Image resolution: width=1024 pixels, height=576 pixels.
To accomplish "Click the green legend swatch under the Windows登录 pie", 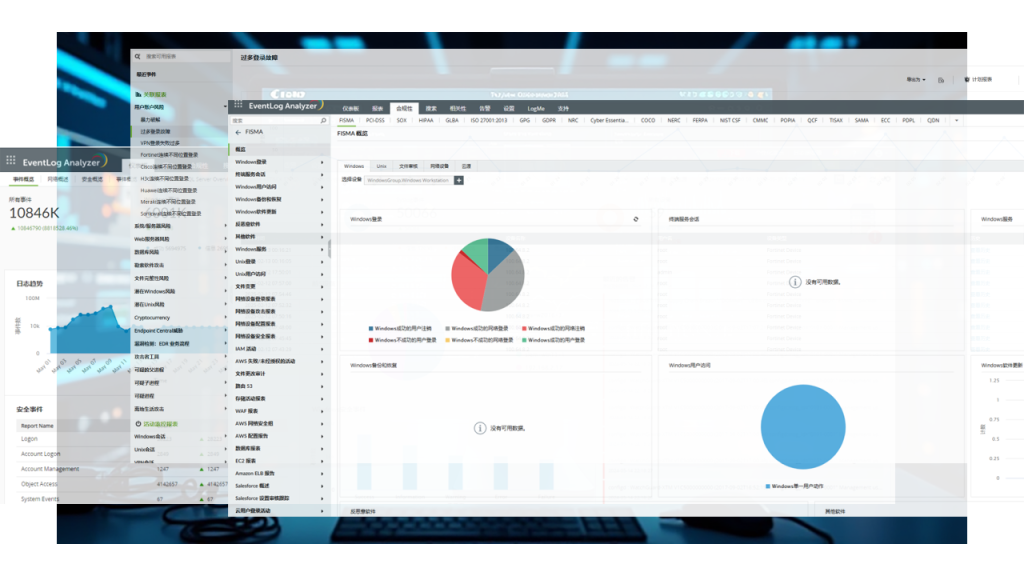I will (x=524, y=340).
